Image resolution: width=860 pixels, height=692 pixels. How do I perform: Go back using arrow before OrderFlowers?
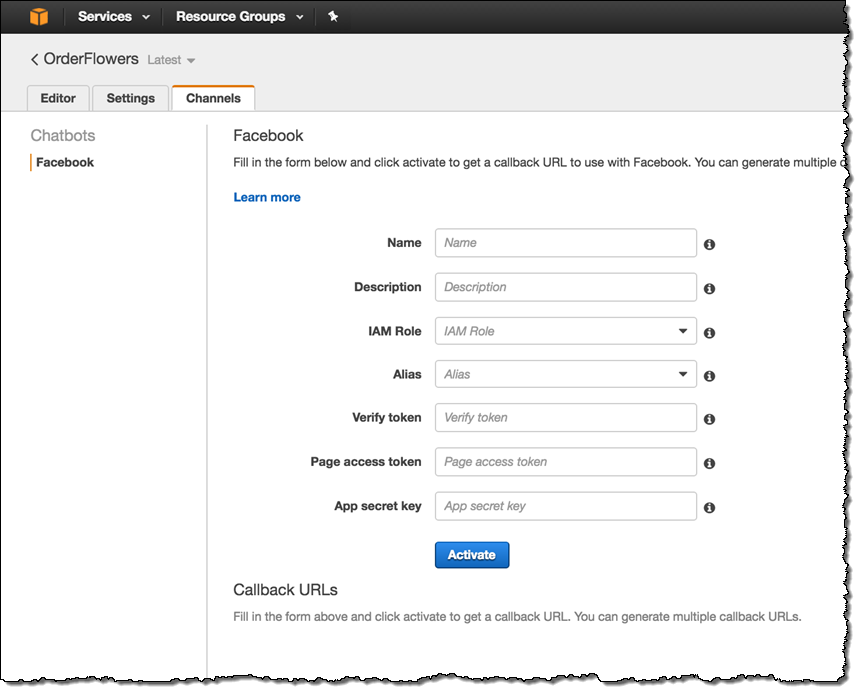tap(34, 59)
